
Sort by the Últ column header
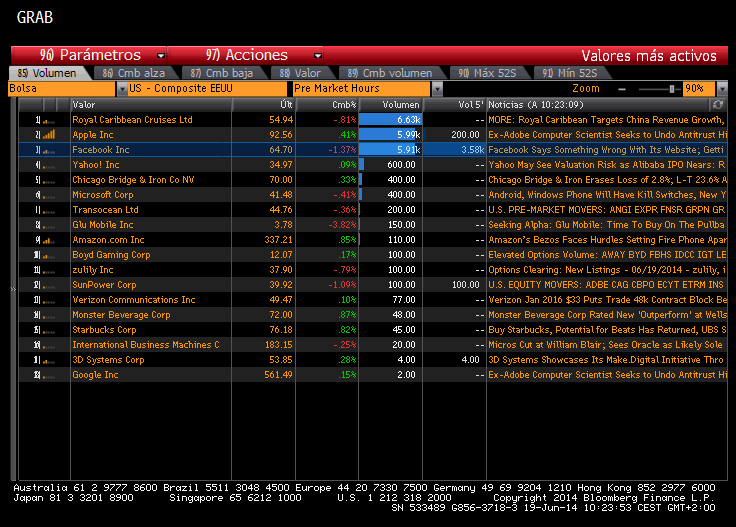click(x=264, y=105)
